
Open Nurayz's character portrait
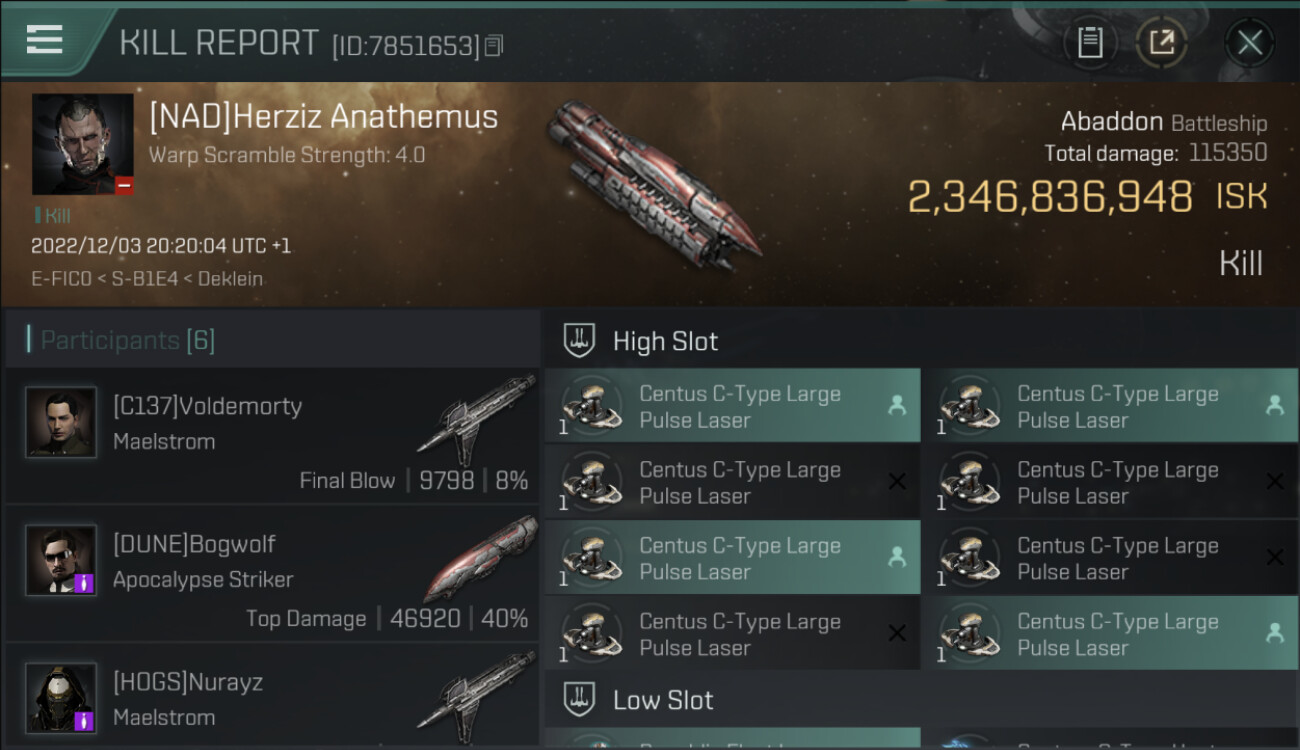[x=61, y=697]
